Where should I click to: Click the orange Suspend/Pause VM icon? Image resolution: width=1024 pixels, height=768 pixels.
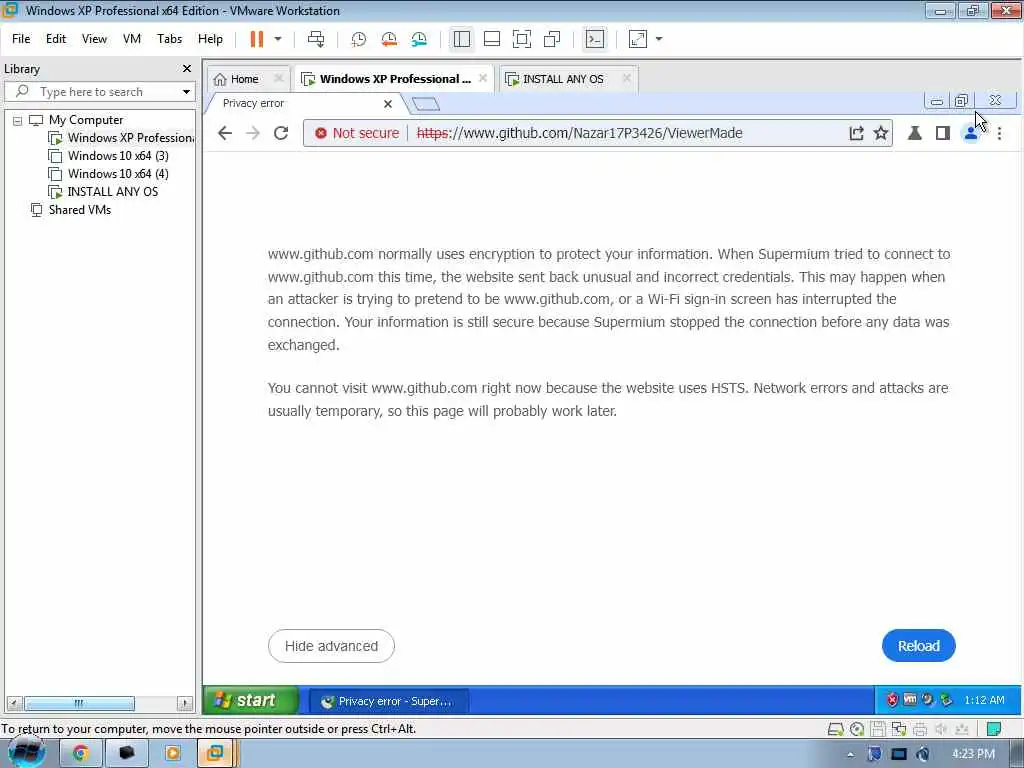point(257,39)
